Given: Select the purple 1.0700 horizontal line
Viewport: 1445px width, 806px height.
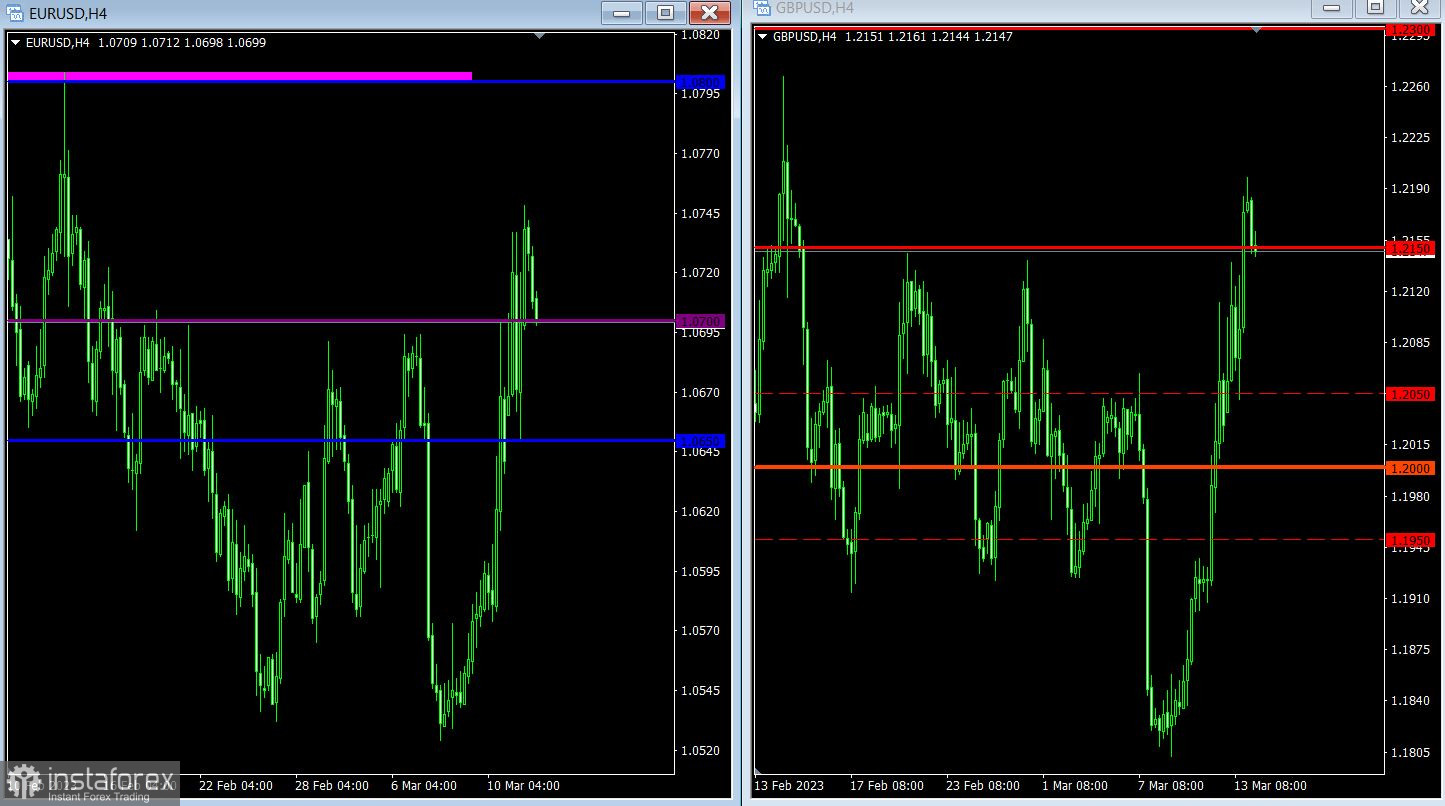Looking at the screenshot, I should (x=341, y=321).
